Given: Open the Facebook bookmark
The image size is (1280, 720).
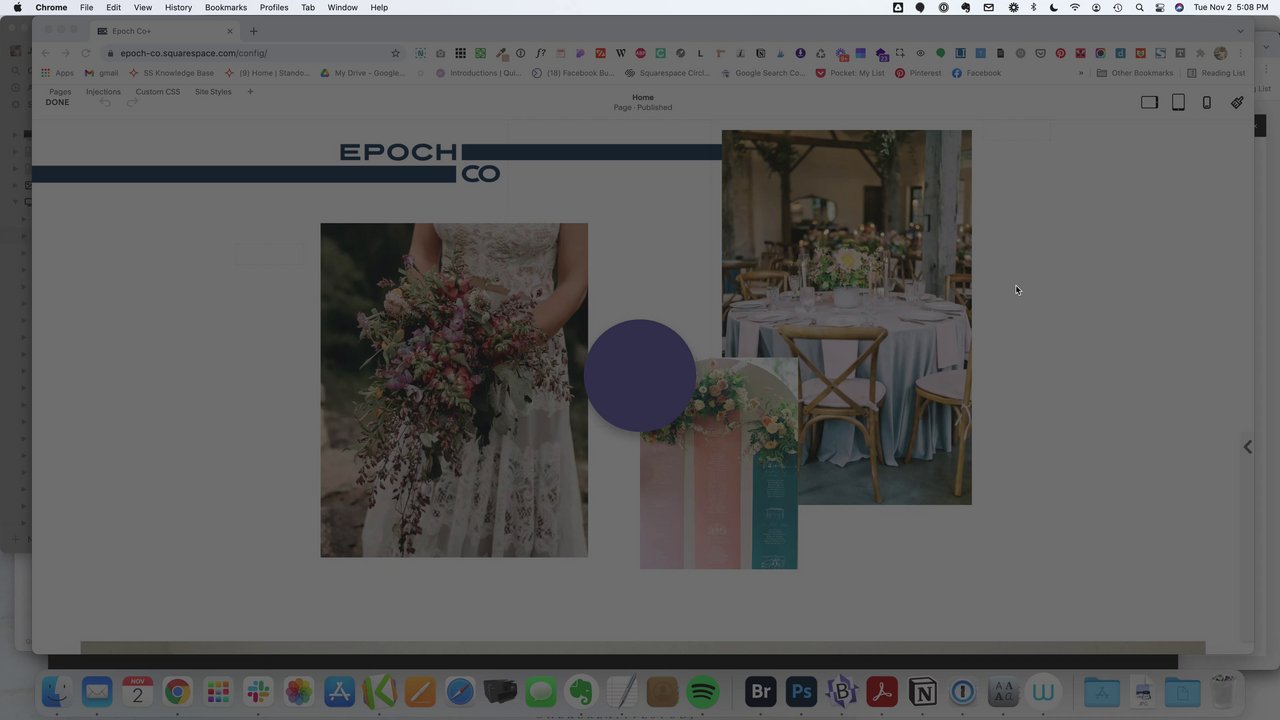Looking at the screenshot, I should click(x=976, y=73).
